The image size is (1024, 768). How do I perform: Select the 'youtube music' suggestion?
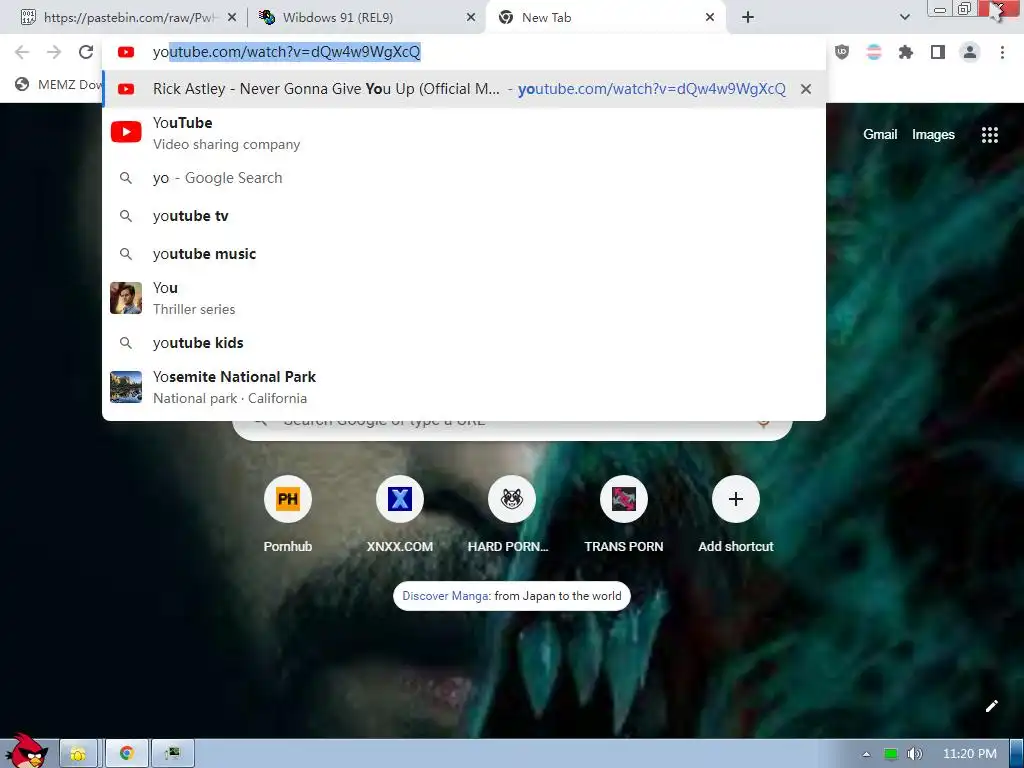[x=464, y=253]
